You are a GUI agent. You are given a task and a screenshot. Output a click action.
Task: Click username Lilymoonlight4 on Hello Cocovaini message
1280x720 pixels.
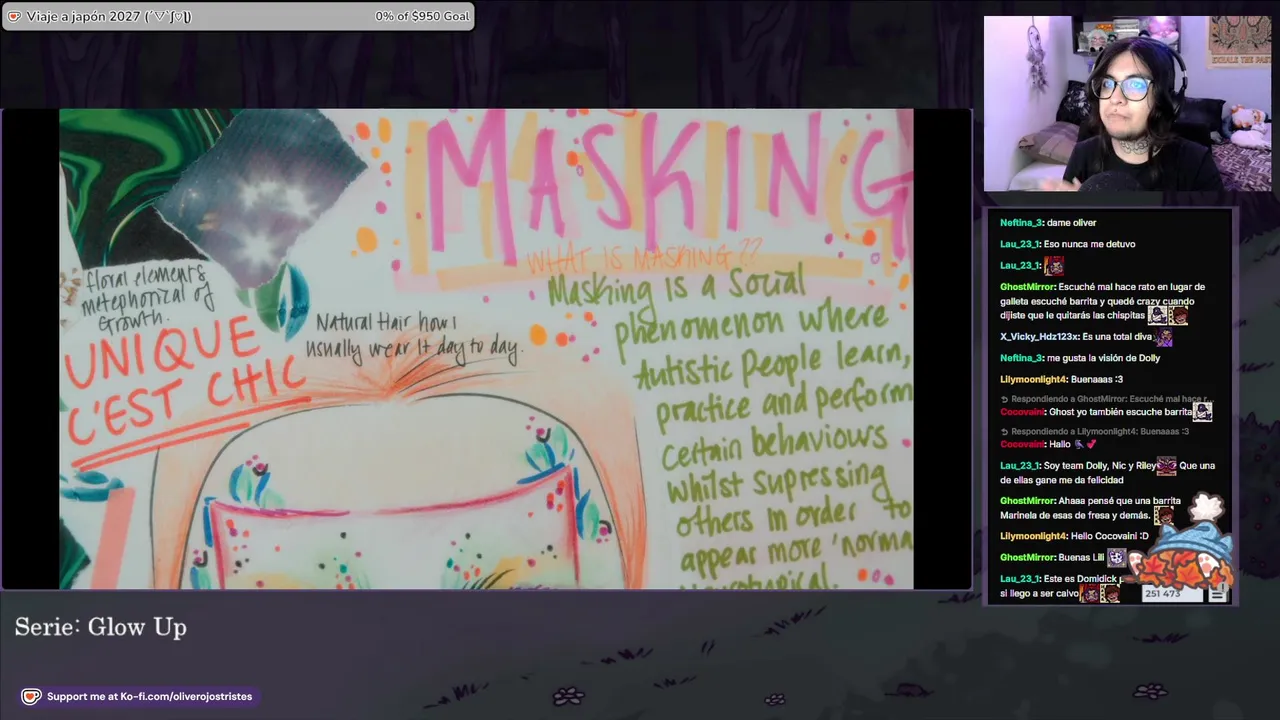coord(1034,537)
